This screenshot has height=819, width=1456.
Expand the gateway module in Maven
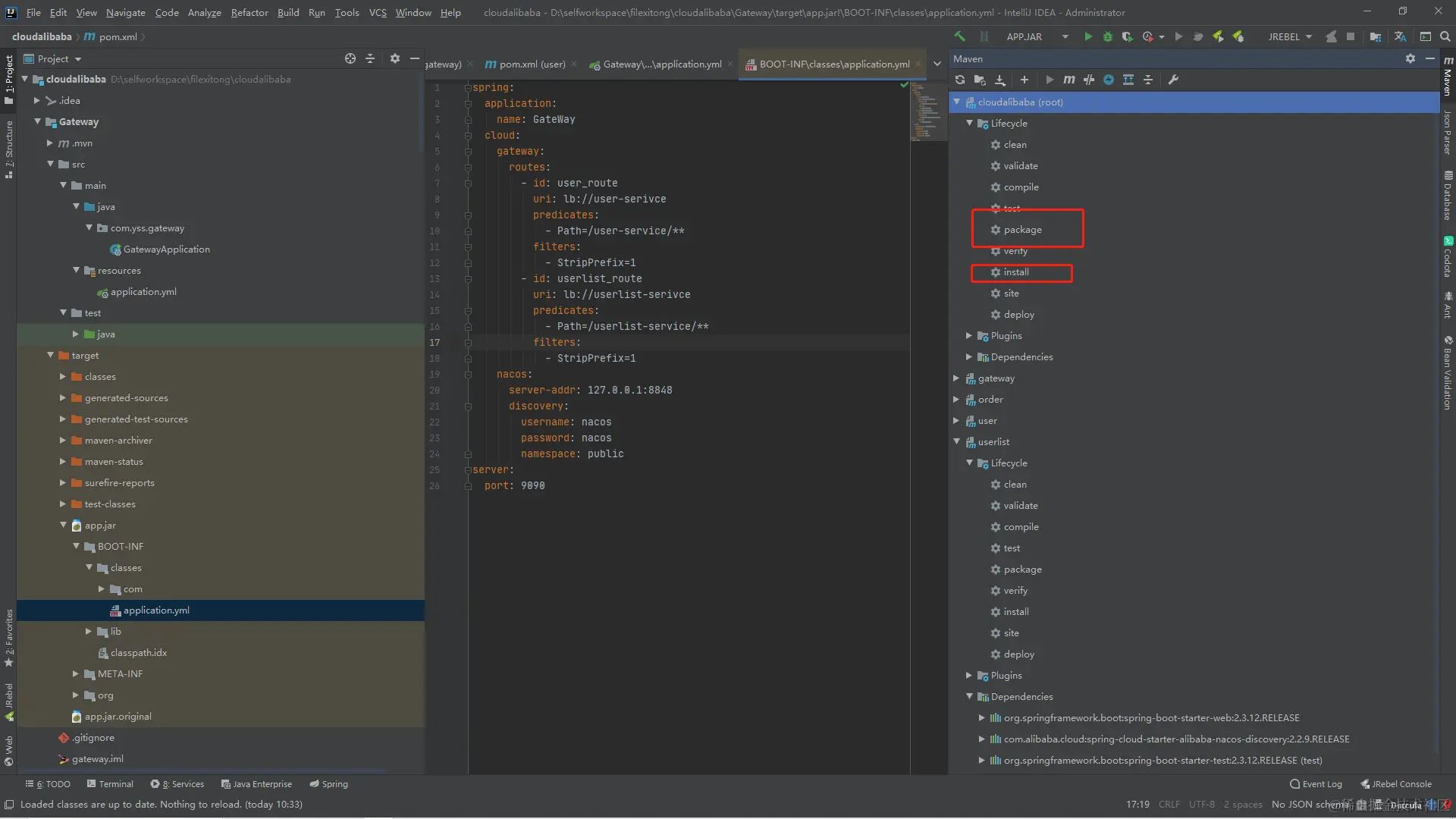point(956,378)
